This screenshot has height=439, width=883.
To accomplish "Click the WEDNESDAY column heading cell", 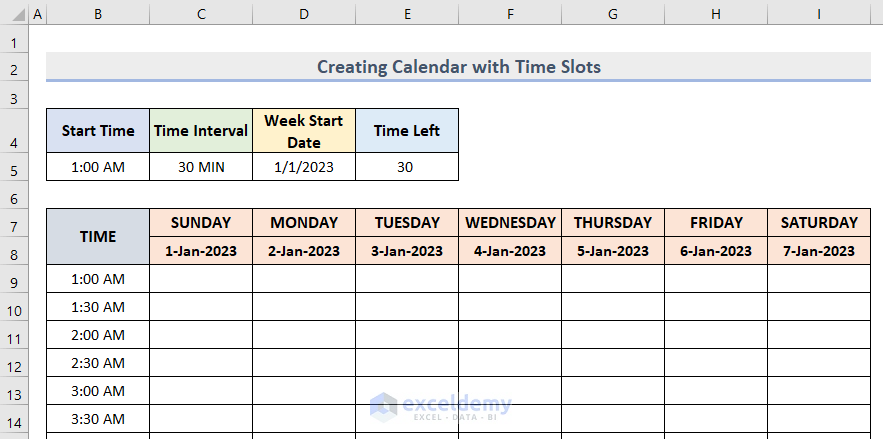I will pyautogui.click(x=510, y=223).
